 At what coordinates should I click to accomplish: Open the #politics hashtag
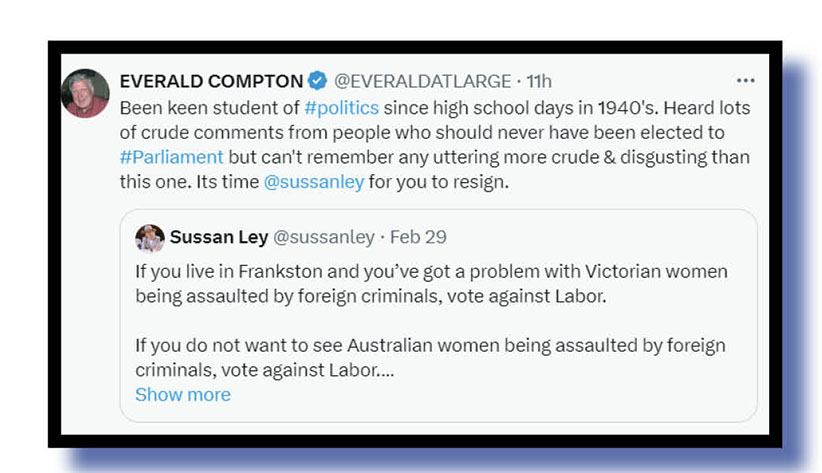[x=342, y=107]
